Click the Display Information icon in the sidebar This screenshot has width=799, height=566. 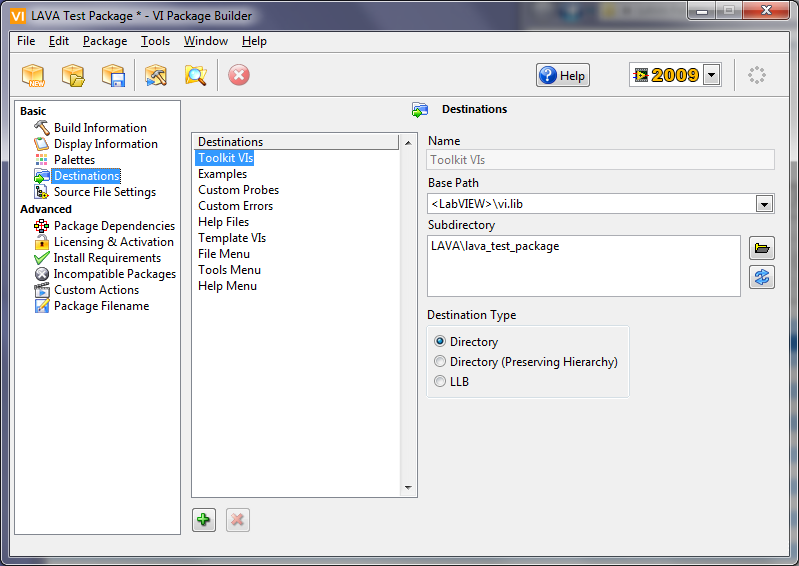click(41, 144)
